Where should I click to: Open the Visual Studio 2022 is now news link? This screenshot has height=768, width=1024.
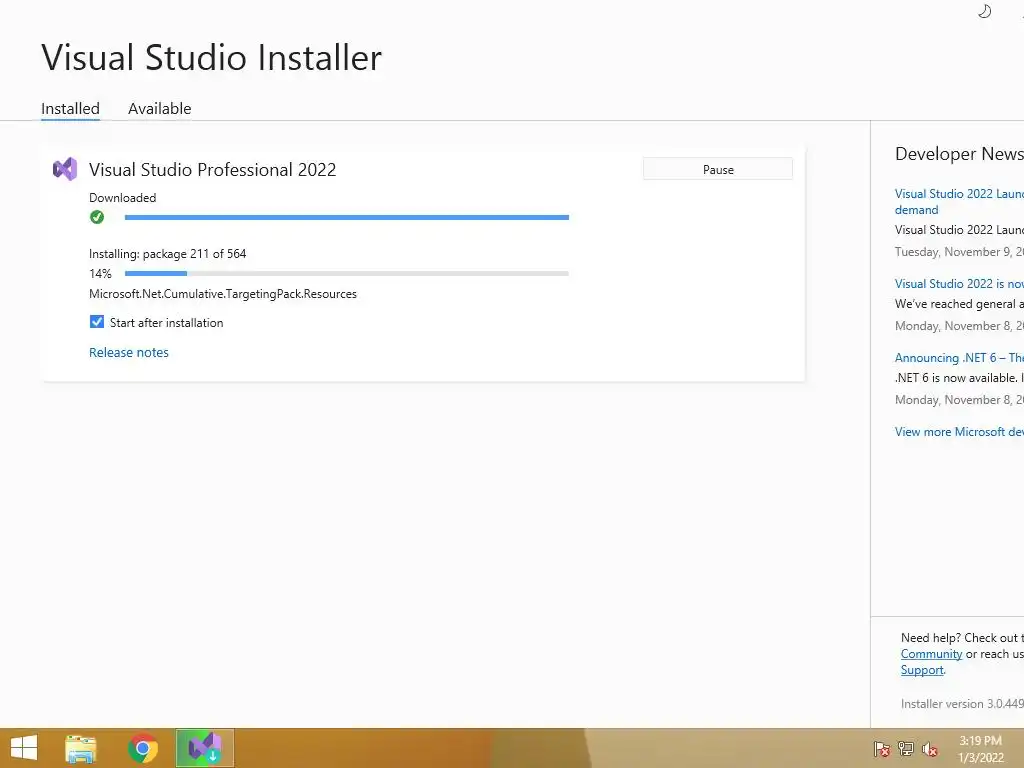[x=959, y=283]
